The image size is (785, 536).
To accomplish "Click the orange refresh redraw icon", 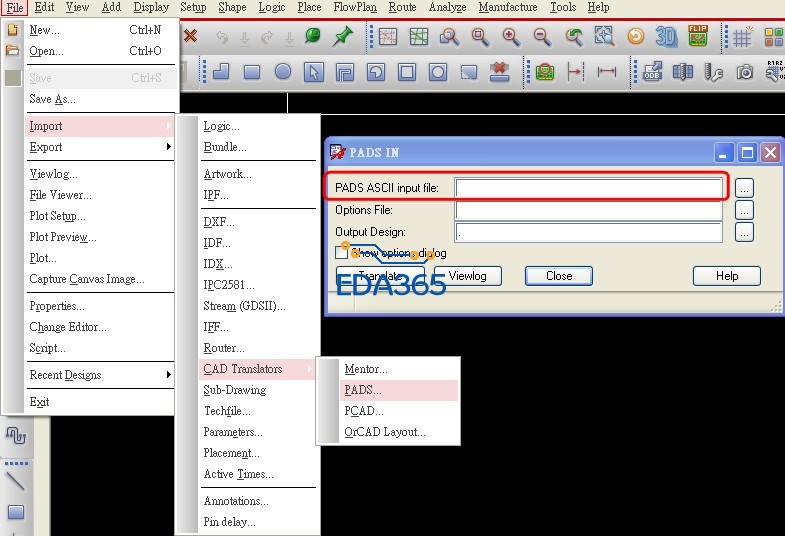I will pos(636,36).
